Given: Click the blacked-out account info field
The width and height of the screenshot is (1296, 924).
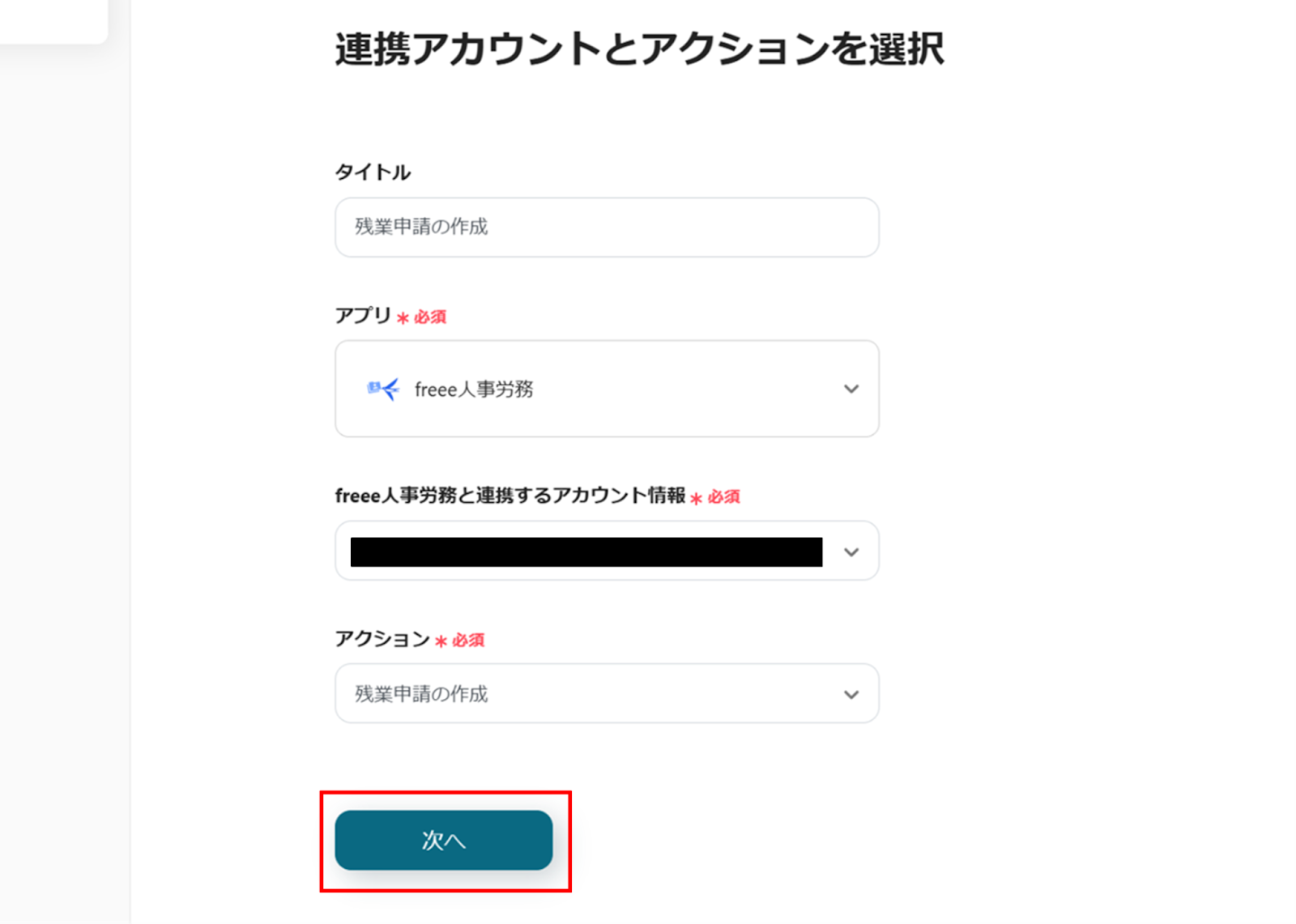Looking at the screenshot, I should 586,552.
